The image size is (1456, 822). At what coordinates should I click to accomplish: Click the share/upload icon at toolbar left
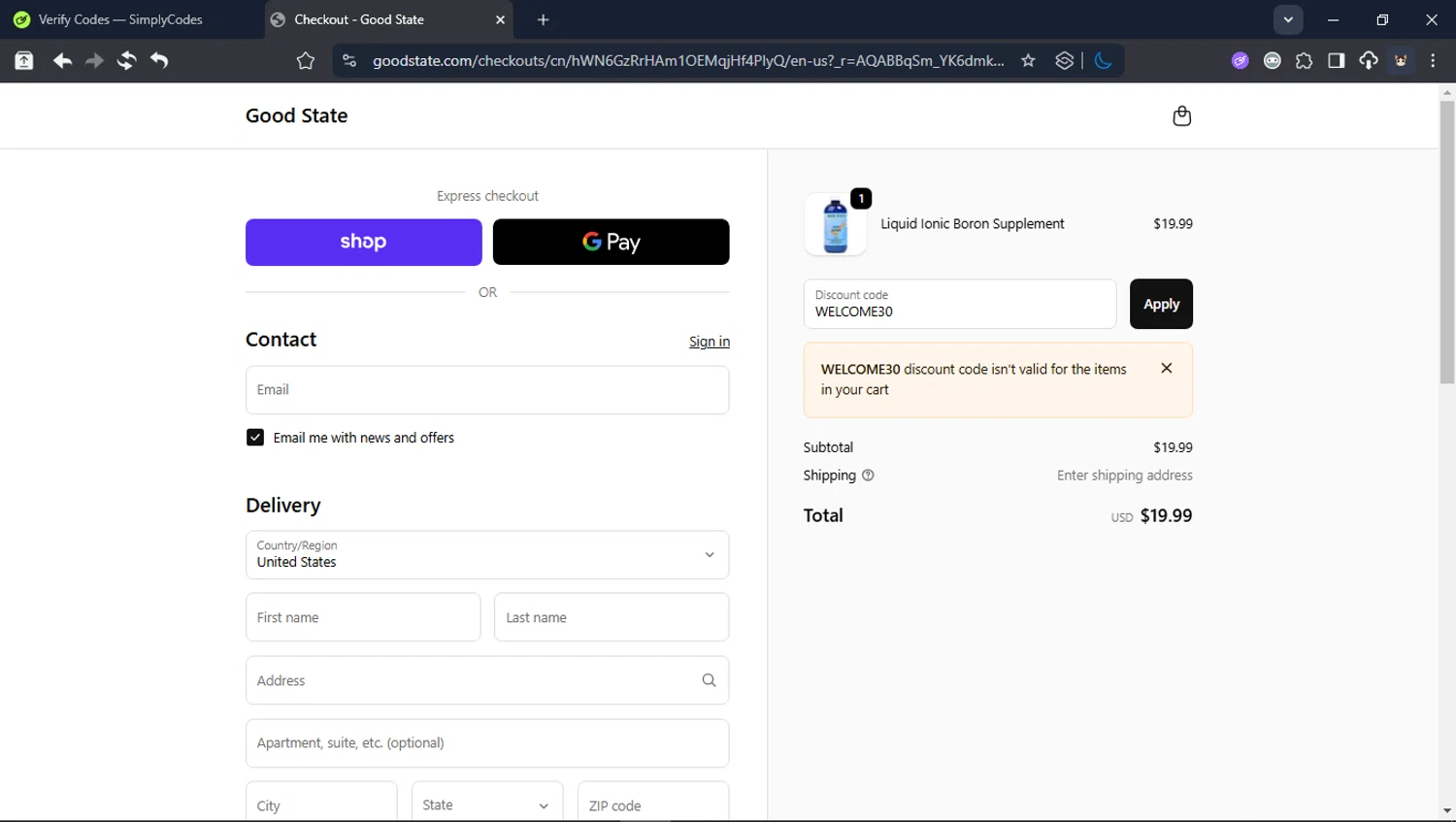coord(24,61)
